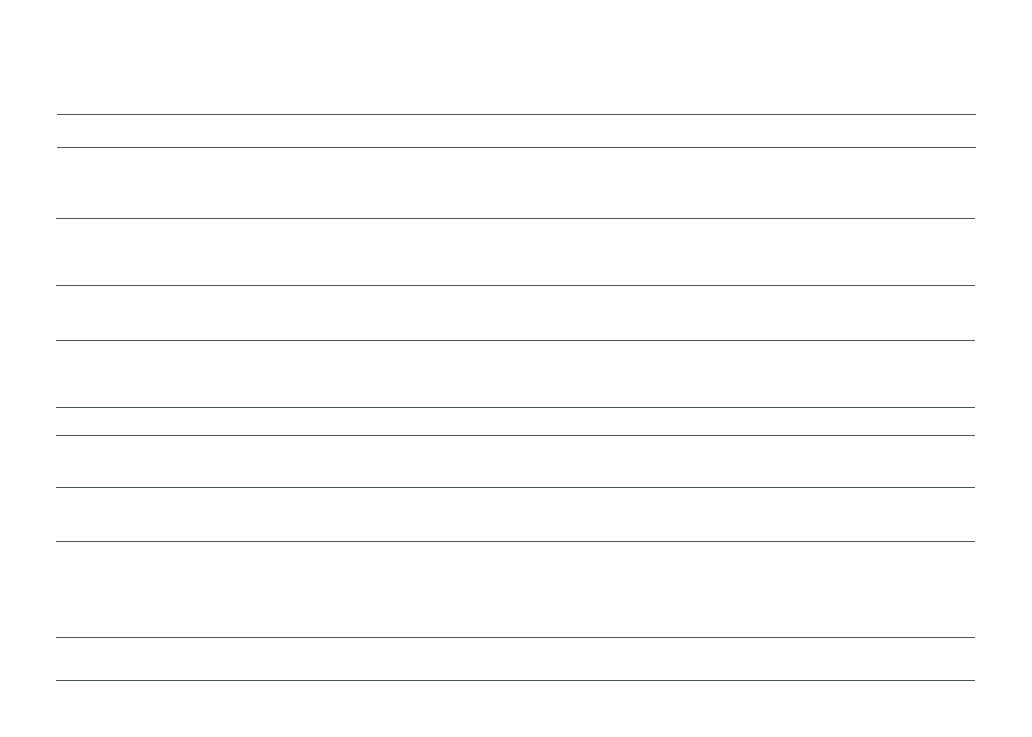Click the thin empty header row at top
This screenshot has width=1032, height=737.
coord(516,131)
